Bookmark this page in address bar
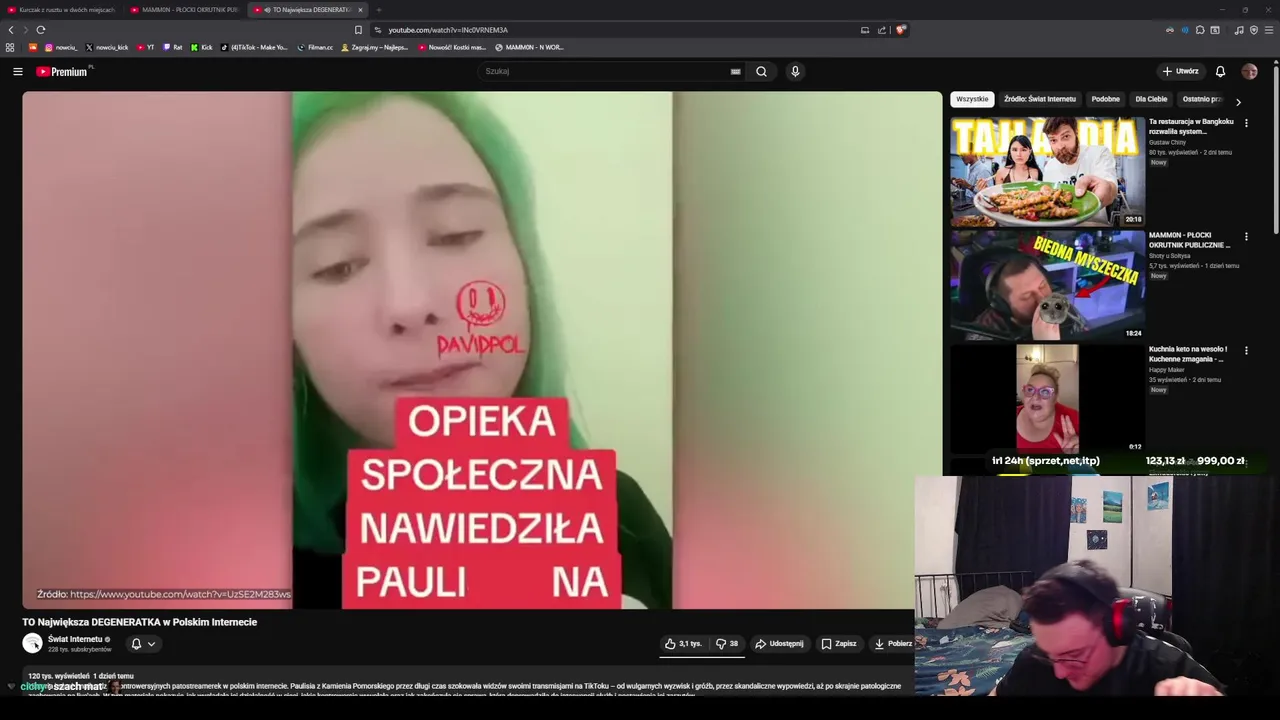This screenshot has height=720, width=1280. pos(358,30)
